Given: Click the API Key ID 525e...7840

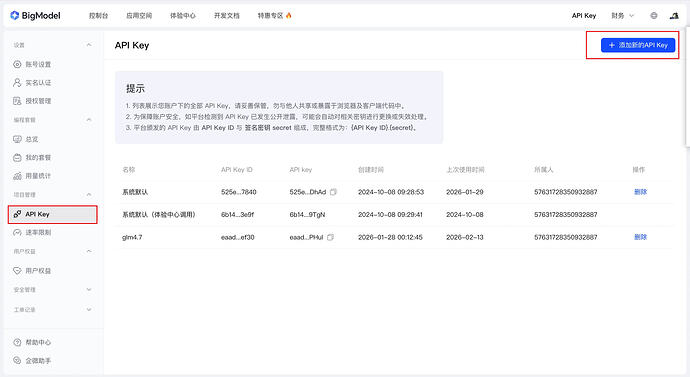Looking at the screenshot, I should [x=239, y=192].
